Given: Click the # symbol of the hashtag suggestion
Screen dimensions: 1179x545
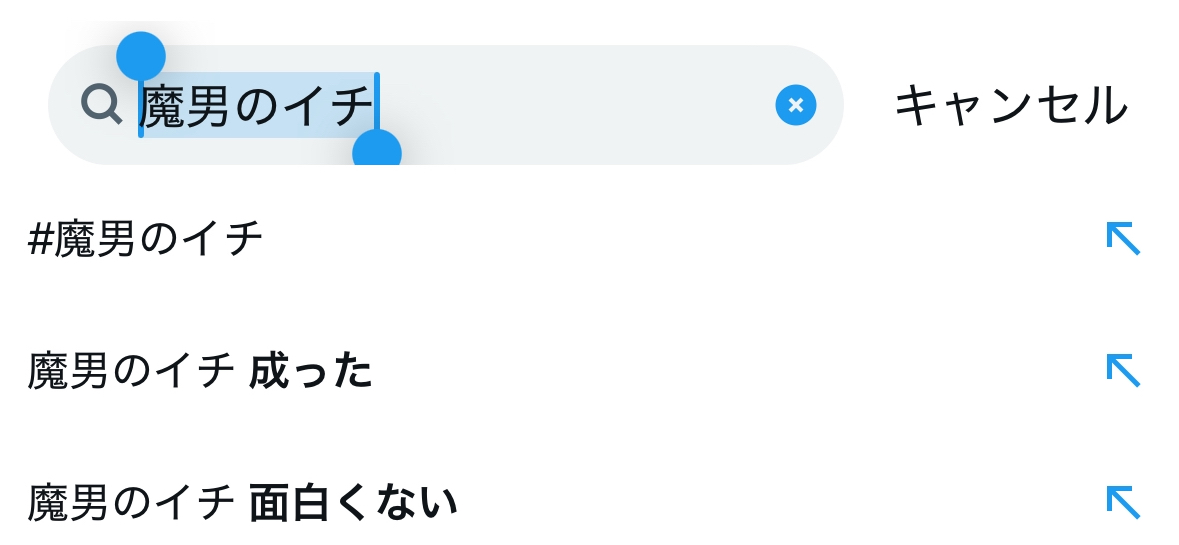Looking at the screenshot, I should click(x=39, y=240).
